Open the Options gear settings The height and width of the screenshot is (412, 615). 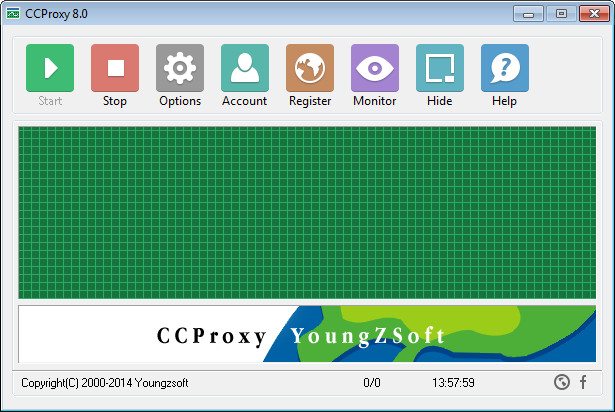point(180,68)
